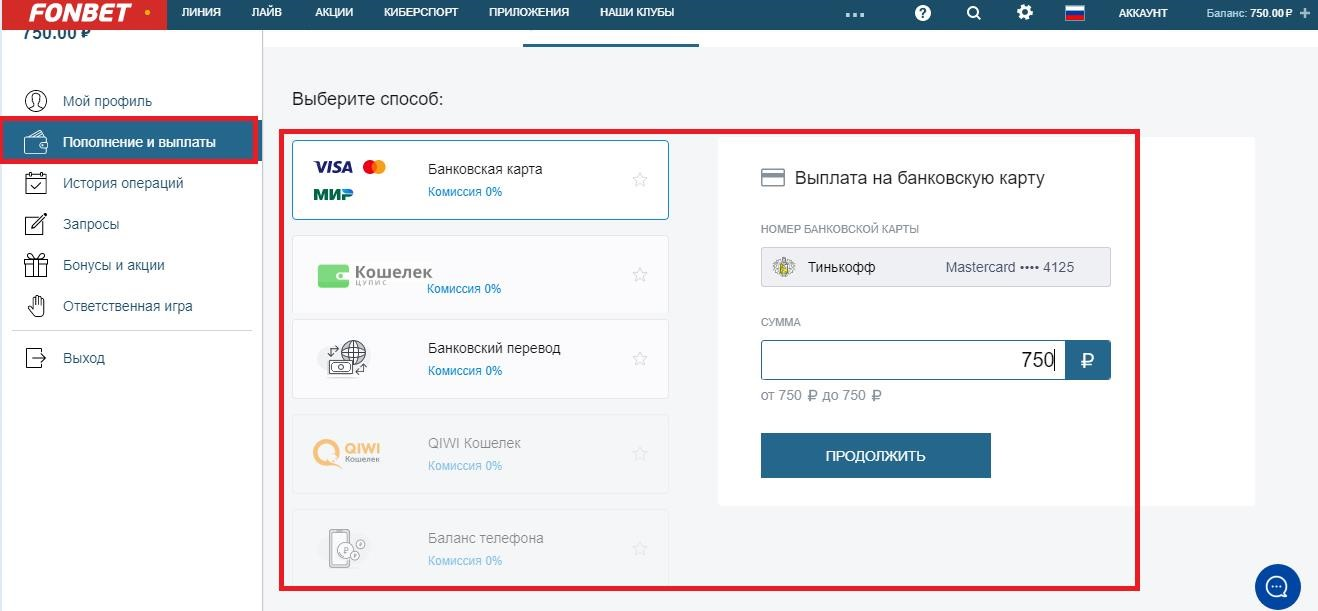Open the Тинькофф Mastercard card selector
Screen dimensions: 1318x611
click(x=935, y=267)
